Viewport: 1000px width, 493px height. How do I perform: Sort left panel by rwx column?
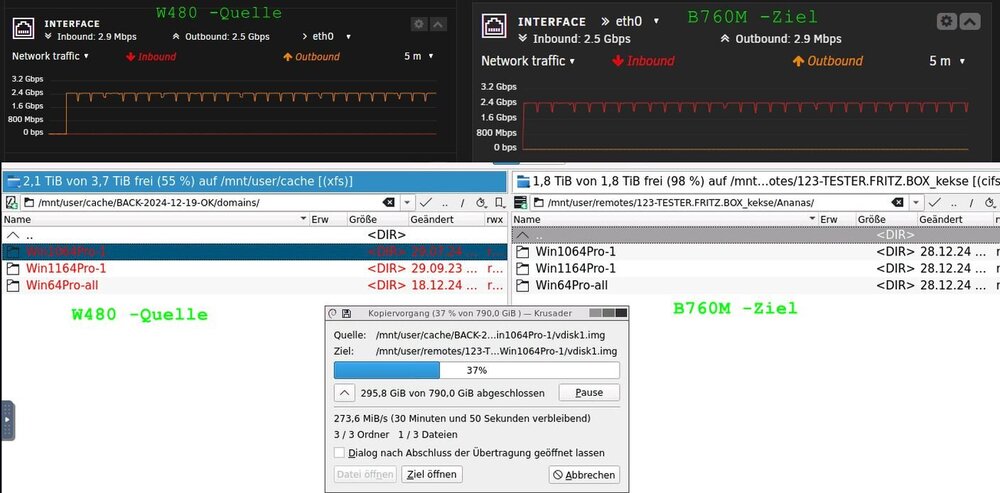[x=495, y=219]
